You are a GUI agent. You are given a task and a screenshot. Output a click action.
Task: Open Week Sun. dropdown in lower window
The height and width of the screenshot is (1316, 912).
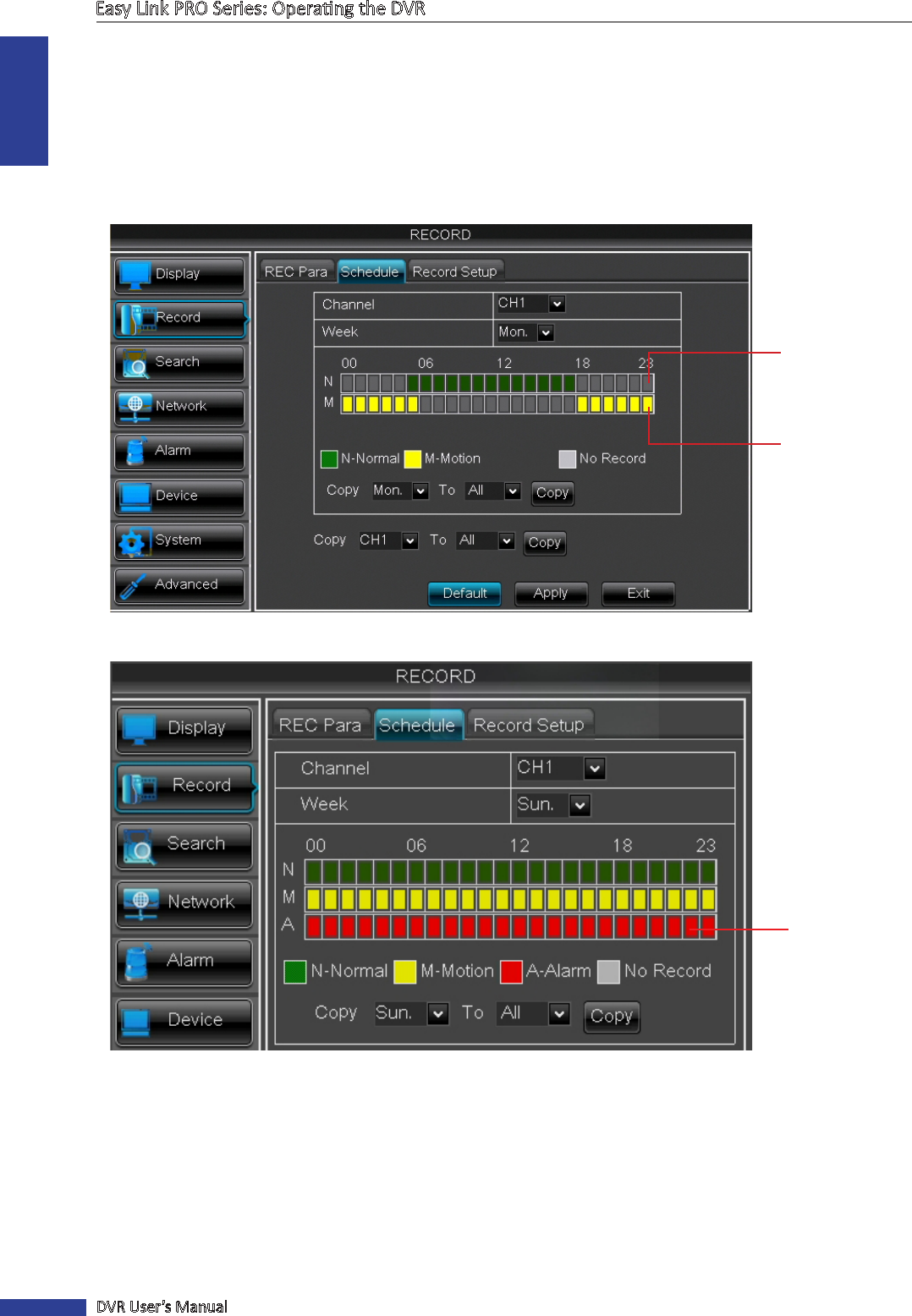pos(553,804)
